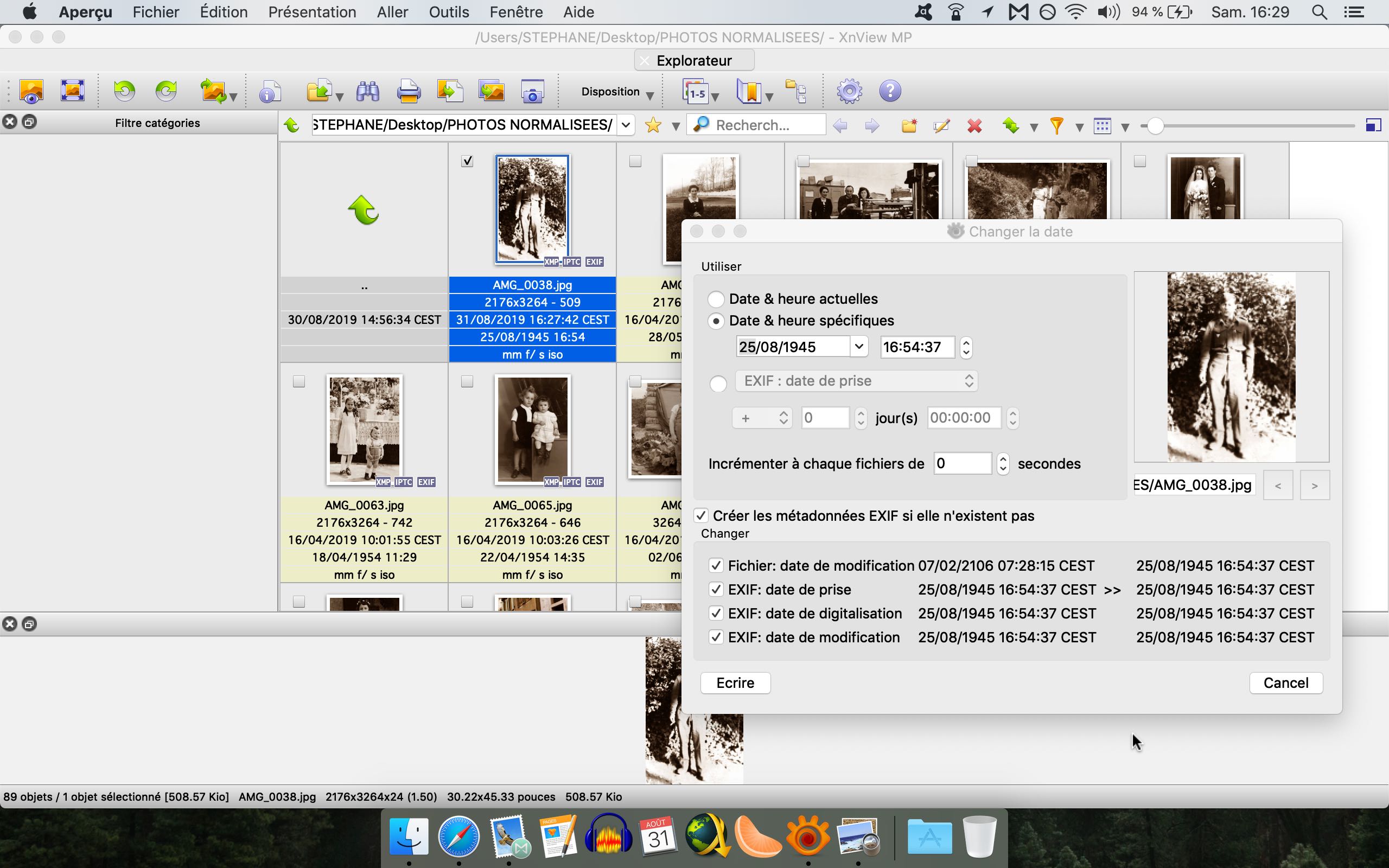Open the Outils menu

[448, 12]
